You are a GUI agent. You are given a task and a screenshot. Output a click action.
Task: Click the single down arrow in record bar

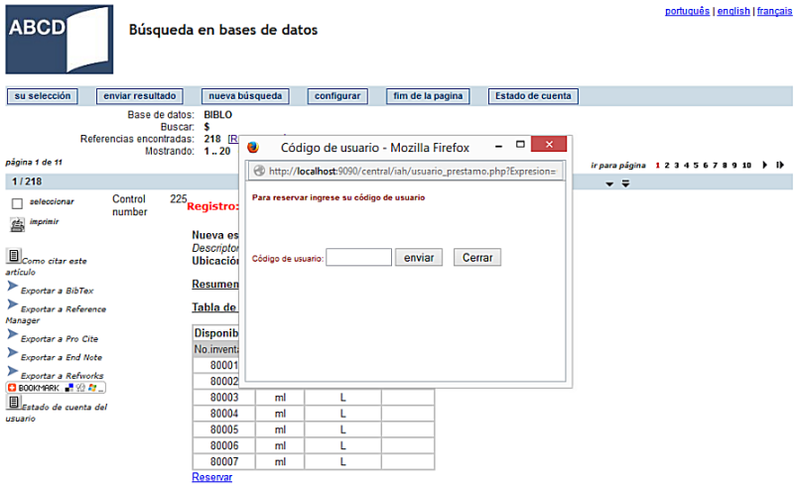point(609,184)
